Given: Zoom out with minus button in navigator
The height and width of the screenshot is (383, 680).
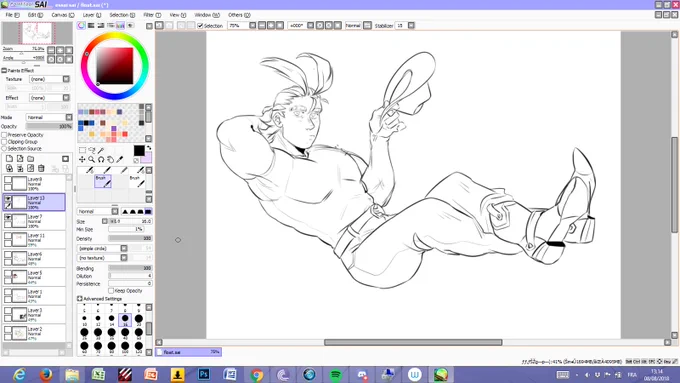Looking at the screenshot, I should click(51, 50).
